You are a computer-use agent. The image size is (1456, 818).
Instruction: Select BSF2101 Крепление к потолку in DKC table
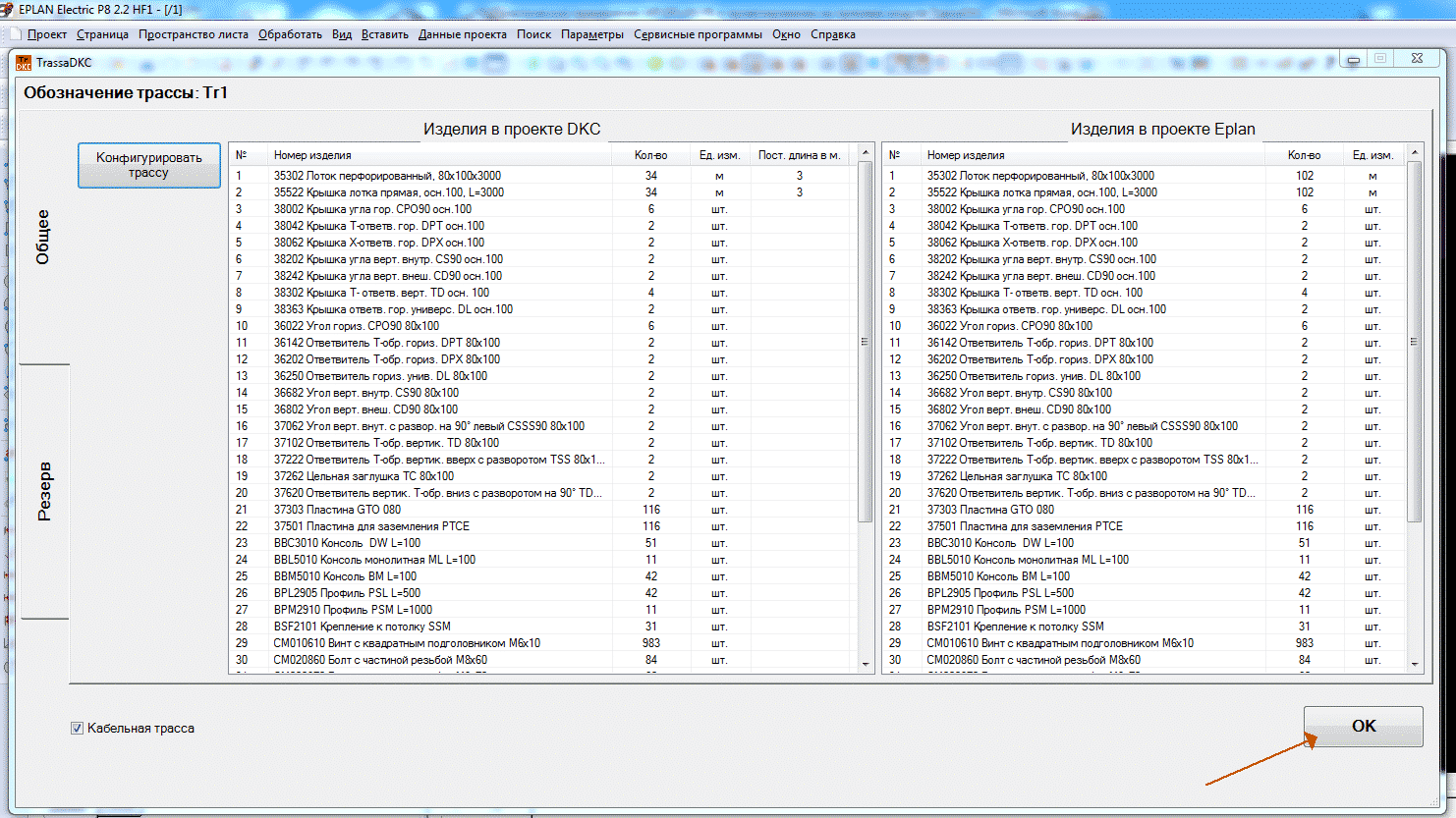click(x=543, y=627)
